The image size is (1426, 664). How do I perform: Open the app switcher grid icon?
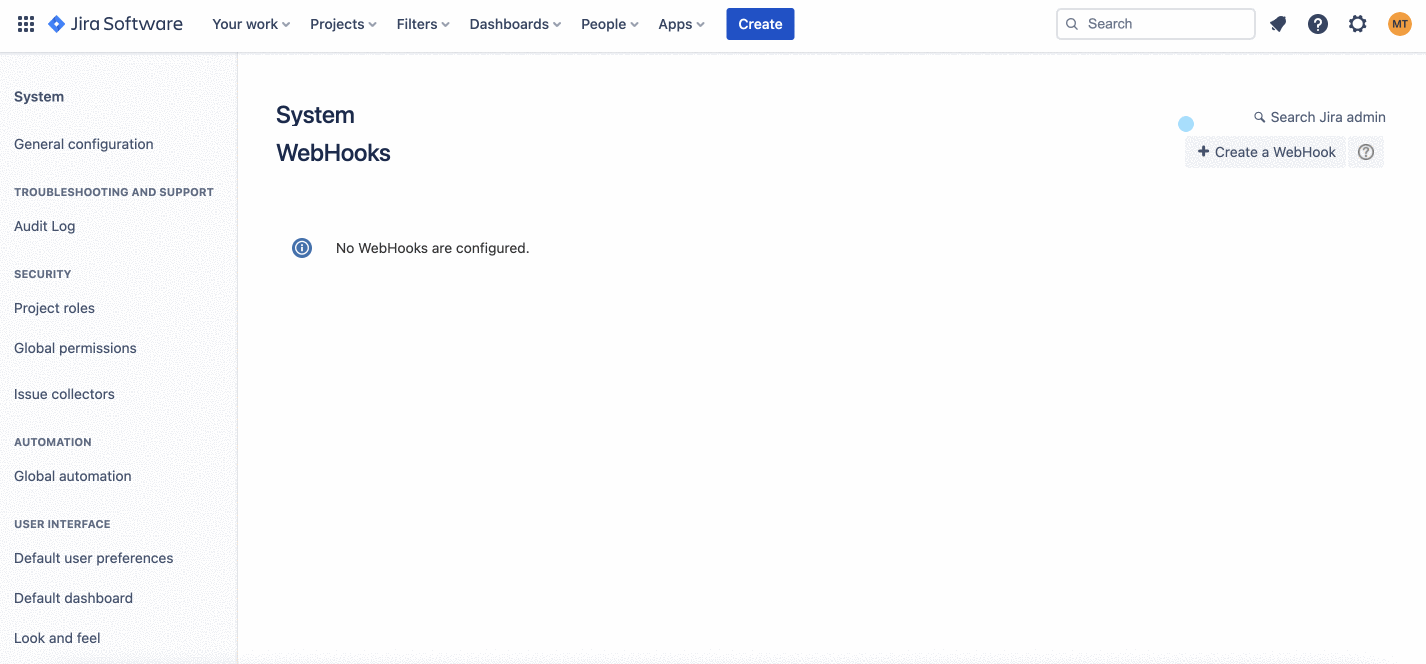(x=26, y=24)
